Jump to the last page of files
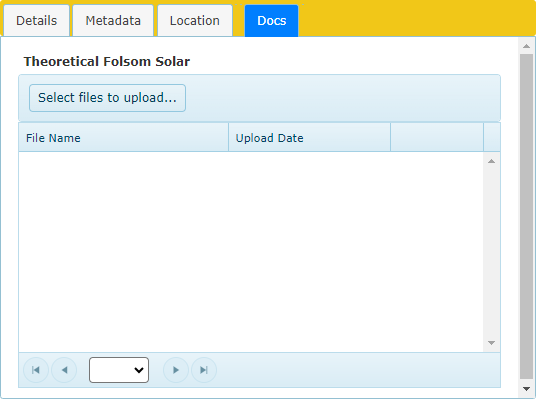The height and width of the screenshot is (399, 536). pyautogui.click(x=204, y=370)
